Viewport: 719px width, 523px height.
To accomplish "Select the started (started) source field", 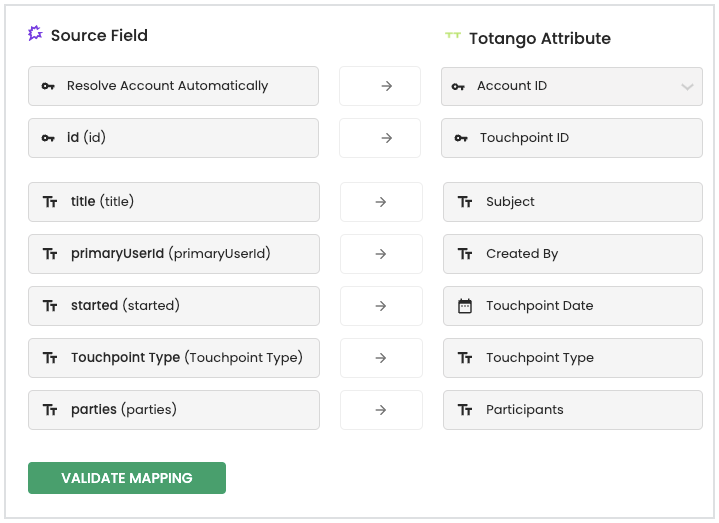I will click(x=174, y=306).
